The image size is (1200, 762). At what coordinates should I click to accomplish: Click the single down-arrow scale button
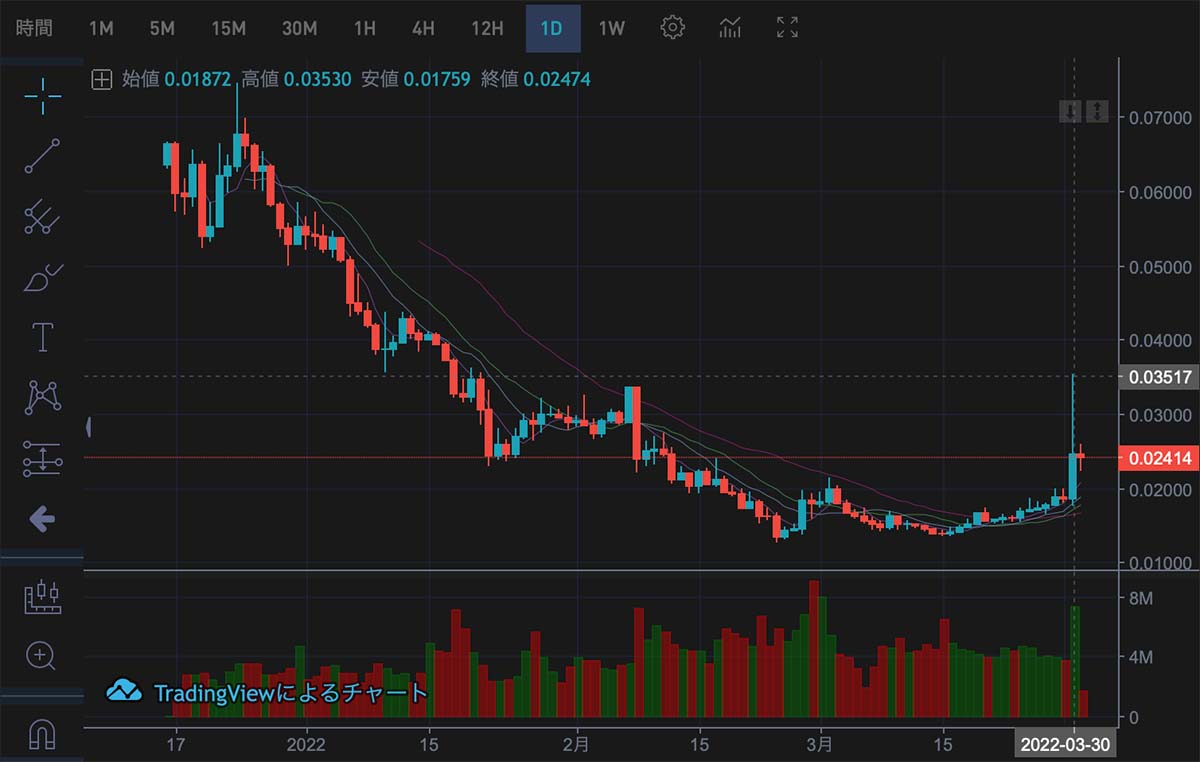pyautogui.click(x=1070, y=111)
